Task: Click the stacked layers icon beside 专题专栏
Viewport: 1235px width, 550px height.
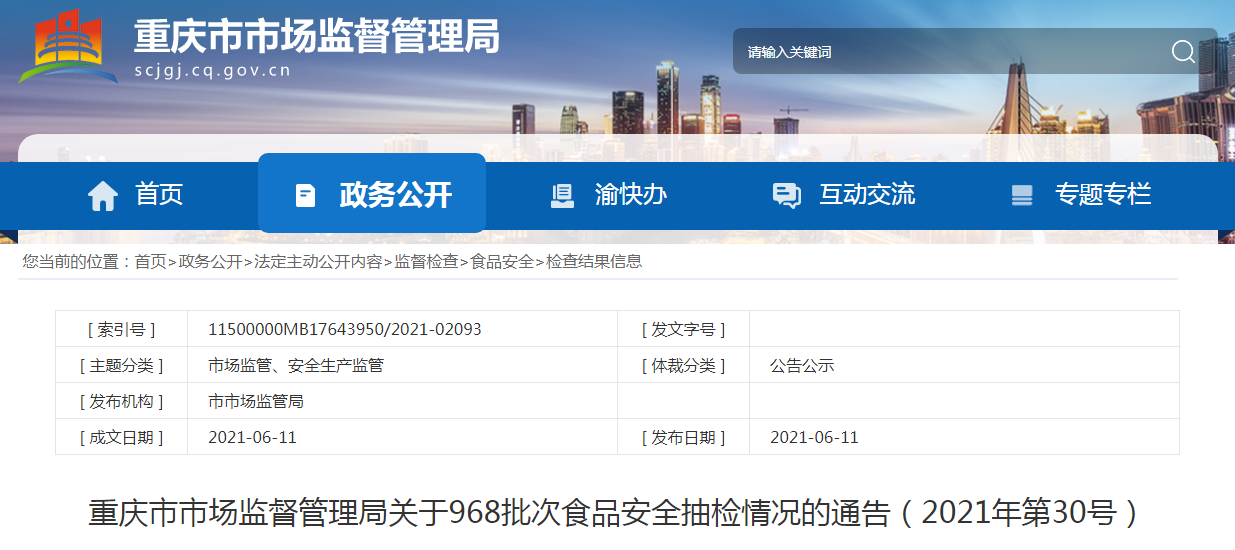Action: point(1022,195)
